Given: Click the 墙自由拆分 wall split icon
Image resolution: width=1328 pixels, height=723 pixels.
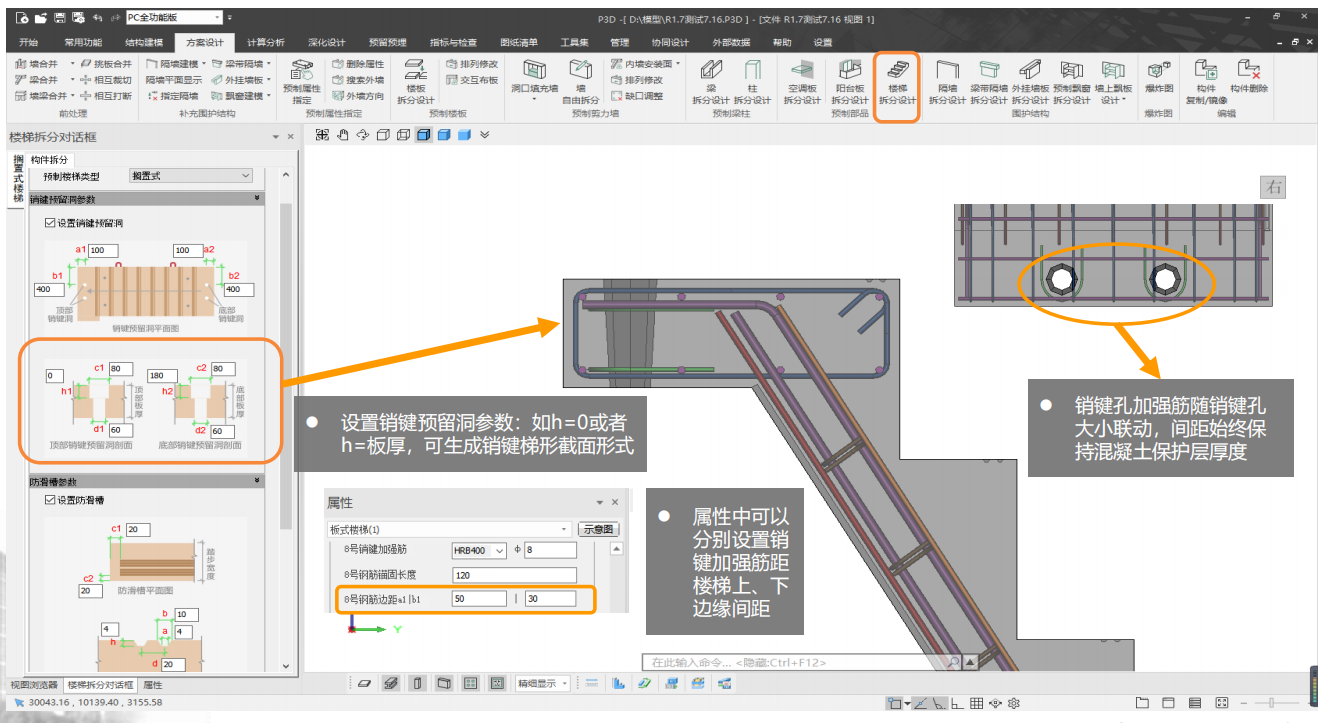Looking at the screenshot, I should (580, 80).
